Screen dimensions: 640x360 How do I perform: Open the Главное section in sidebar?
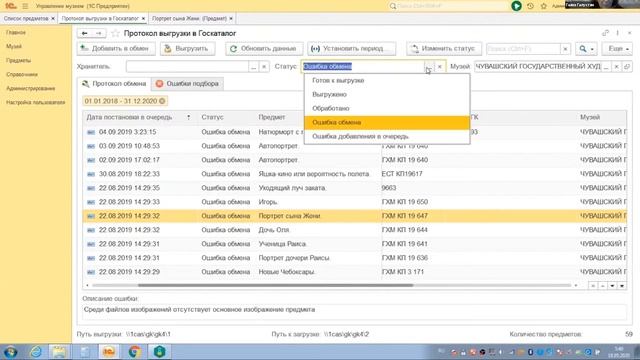coord(16,32)
